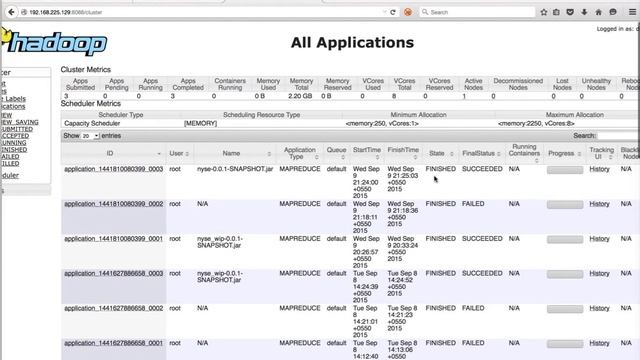Open application_1441810080399_0001 link
Image resolution: width=640 pixels, height=360 pixels.
click(113, 238)
